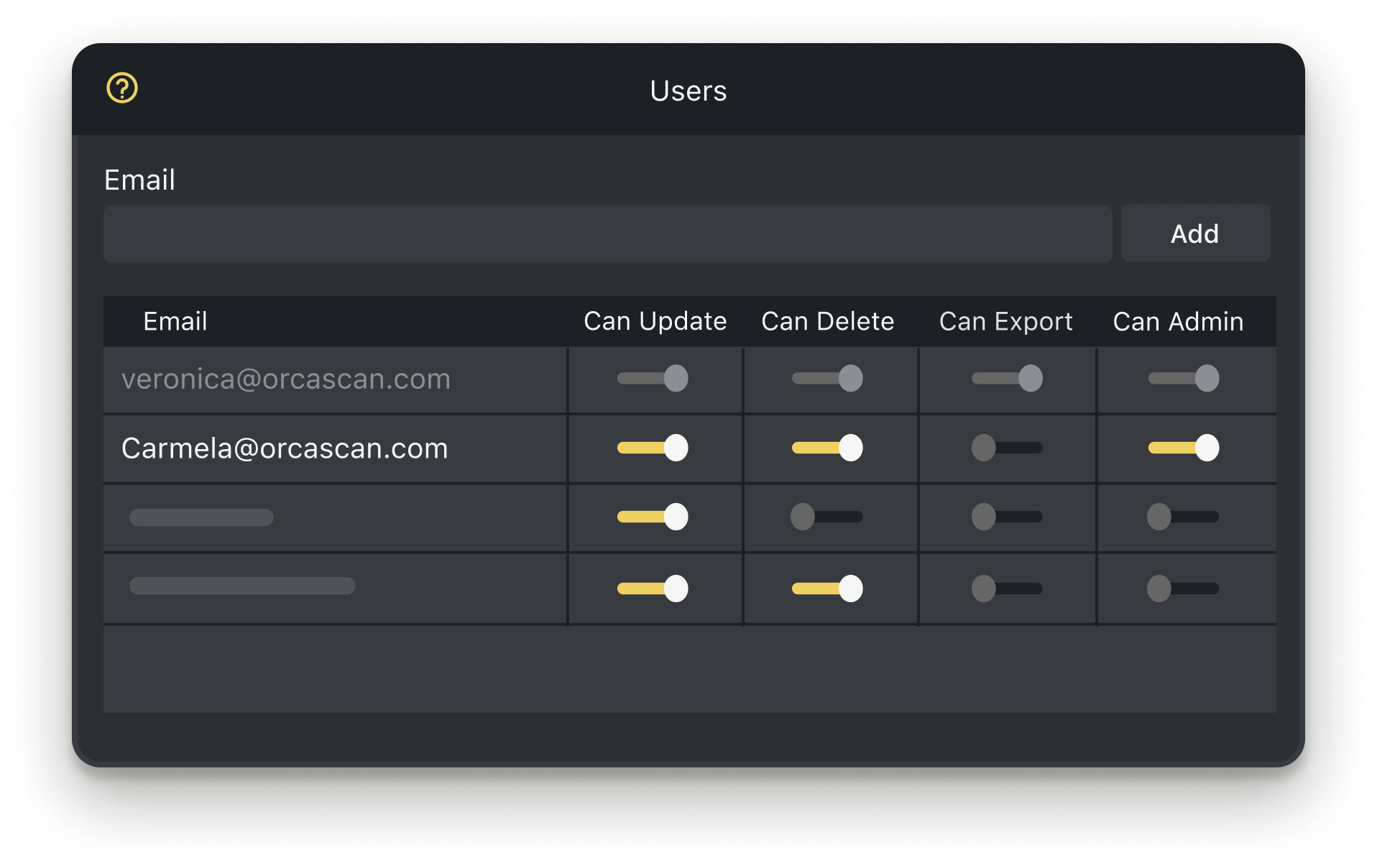Select the Can Update column header
Screen dimensions: 1377x868
655,321
